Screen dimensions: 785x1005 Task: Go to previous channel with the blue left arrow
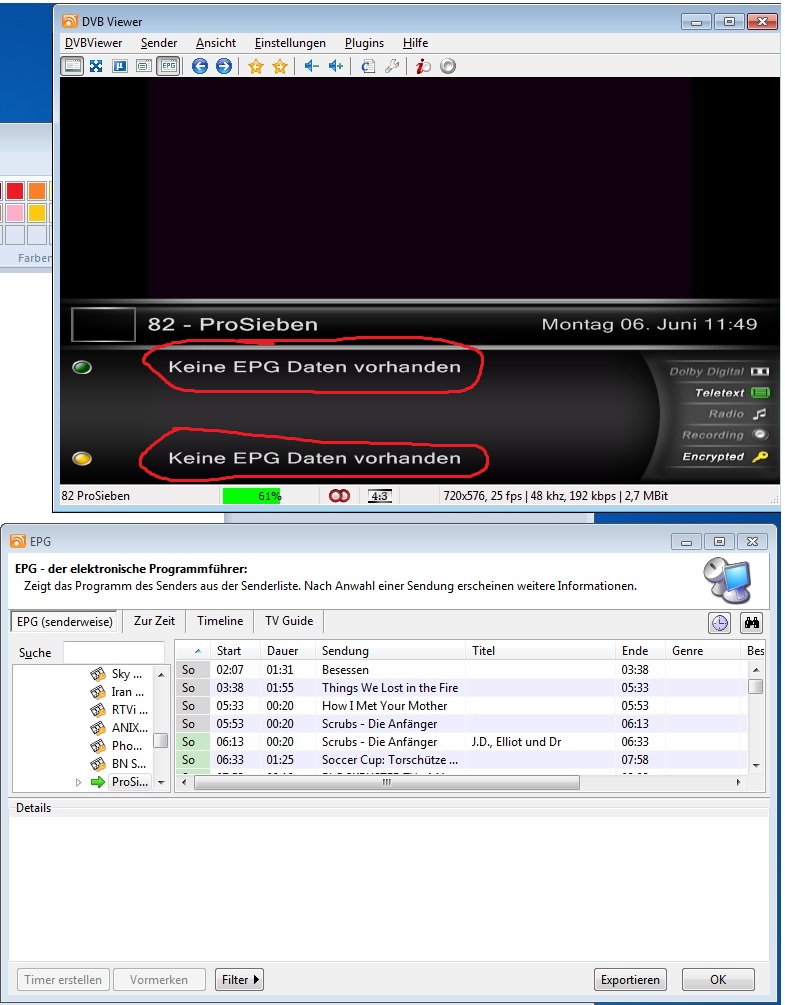200,65
